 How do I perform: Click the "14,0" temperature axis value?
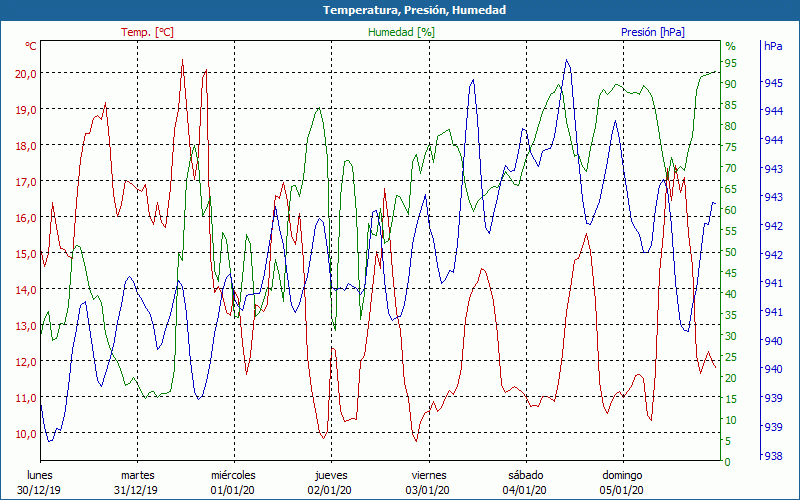pyautogui.click(x=27, y=290)
